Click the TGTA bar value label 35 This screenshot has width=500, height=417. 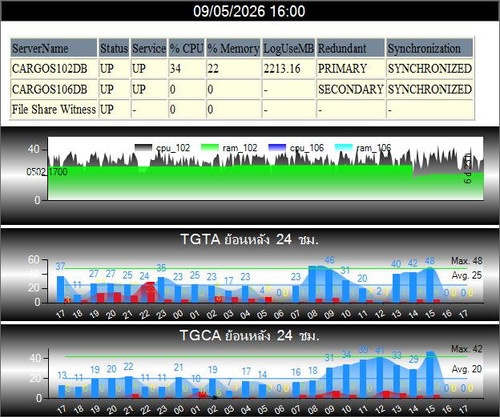161,268
